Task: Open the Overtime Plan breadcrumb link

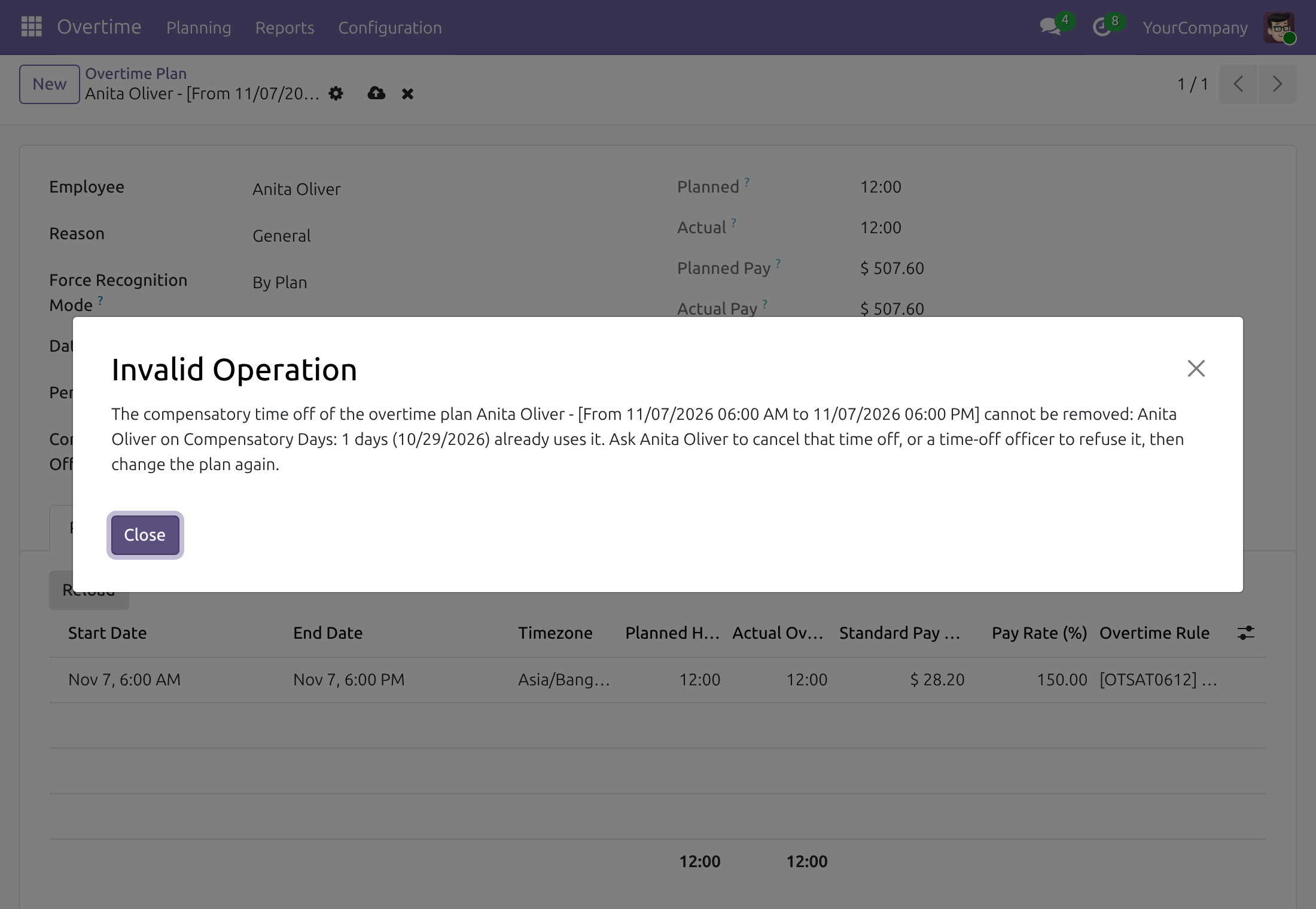Action: click(x=136, y=74)
